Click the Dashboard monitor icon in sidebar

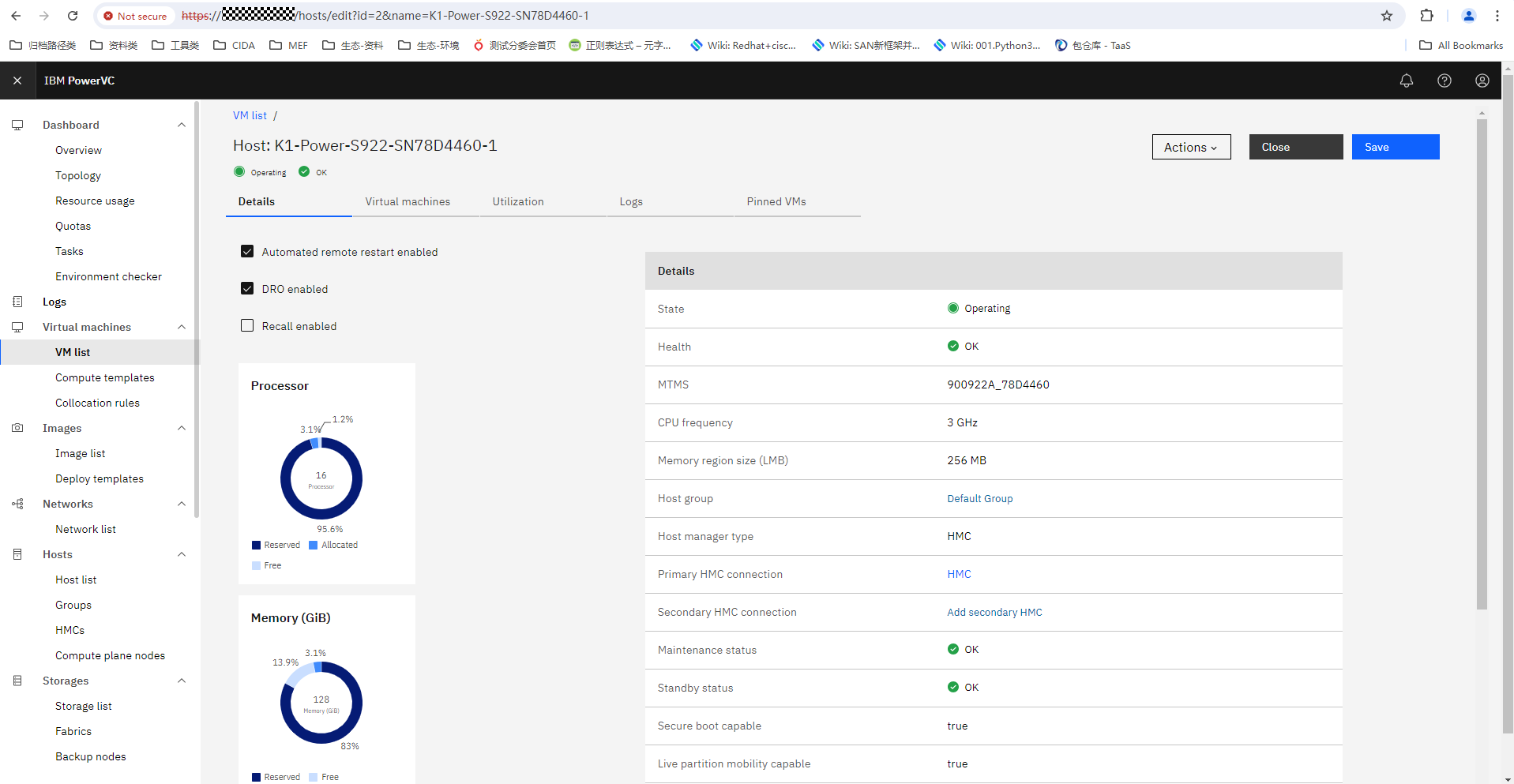[x=17, y=125]
